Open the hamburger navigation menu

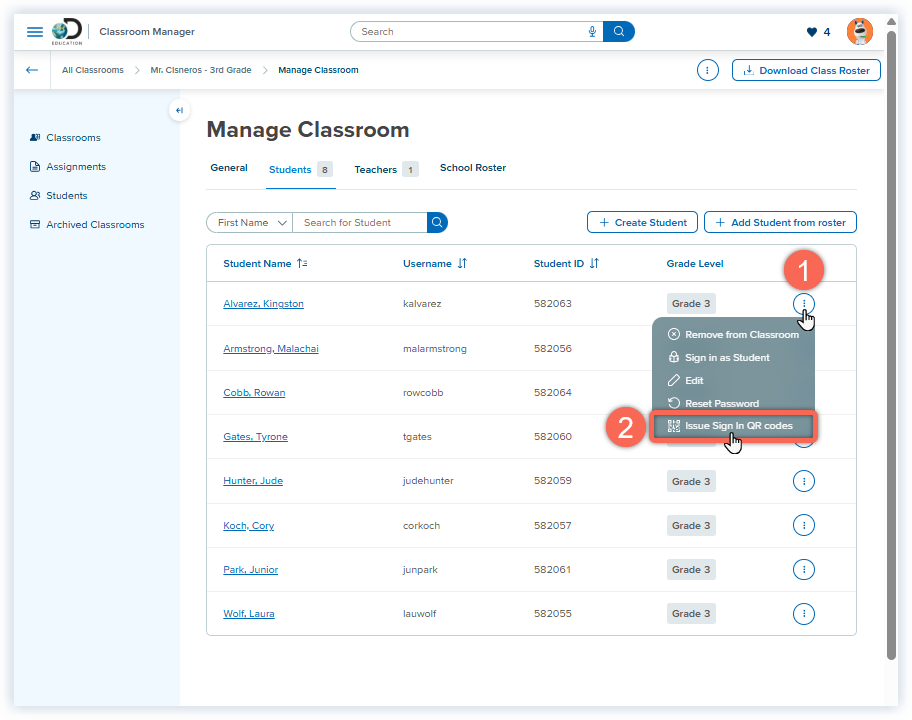(35, 31)
